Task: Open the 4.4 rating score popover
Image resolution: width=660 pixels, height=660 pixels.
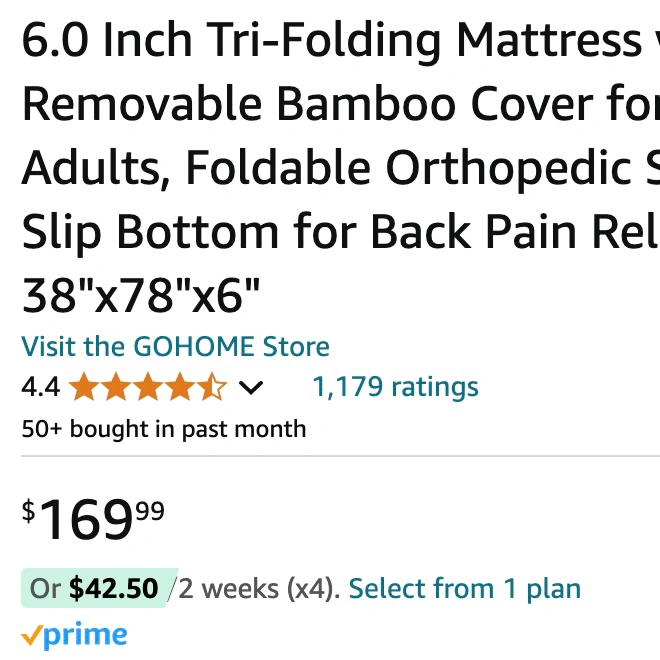Action: click(x=40, y=387)
